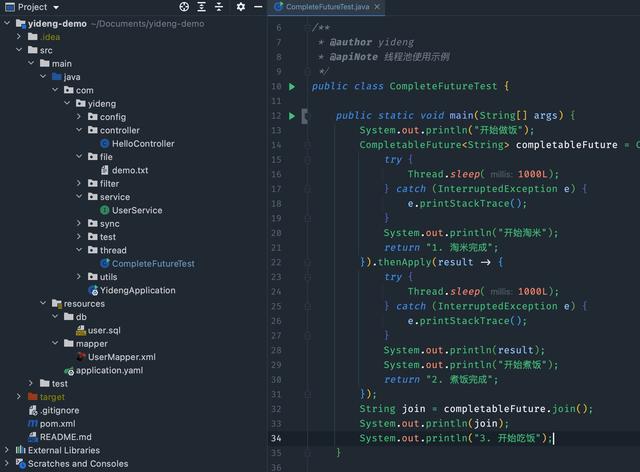The height and width of the screenshot is (472, 640).
Task: Collapse the main folder
Action: 31,63
